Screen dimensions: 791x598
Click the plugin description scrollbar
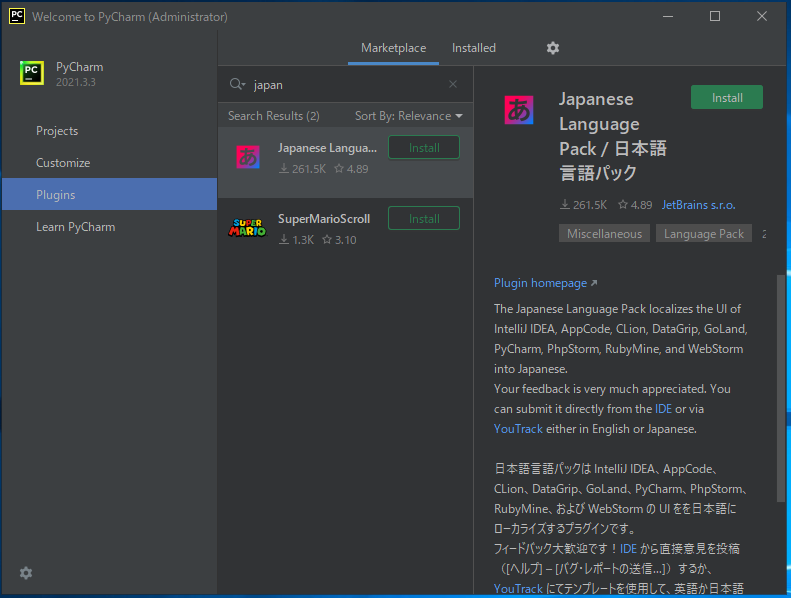781,389
